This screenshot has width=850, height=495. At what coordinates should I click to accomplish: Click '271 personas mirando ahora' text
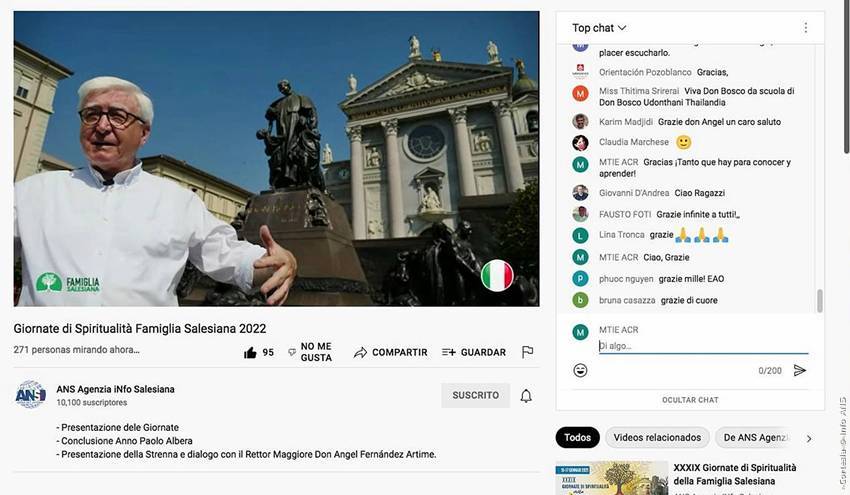[76, 350]
